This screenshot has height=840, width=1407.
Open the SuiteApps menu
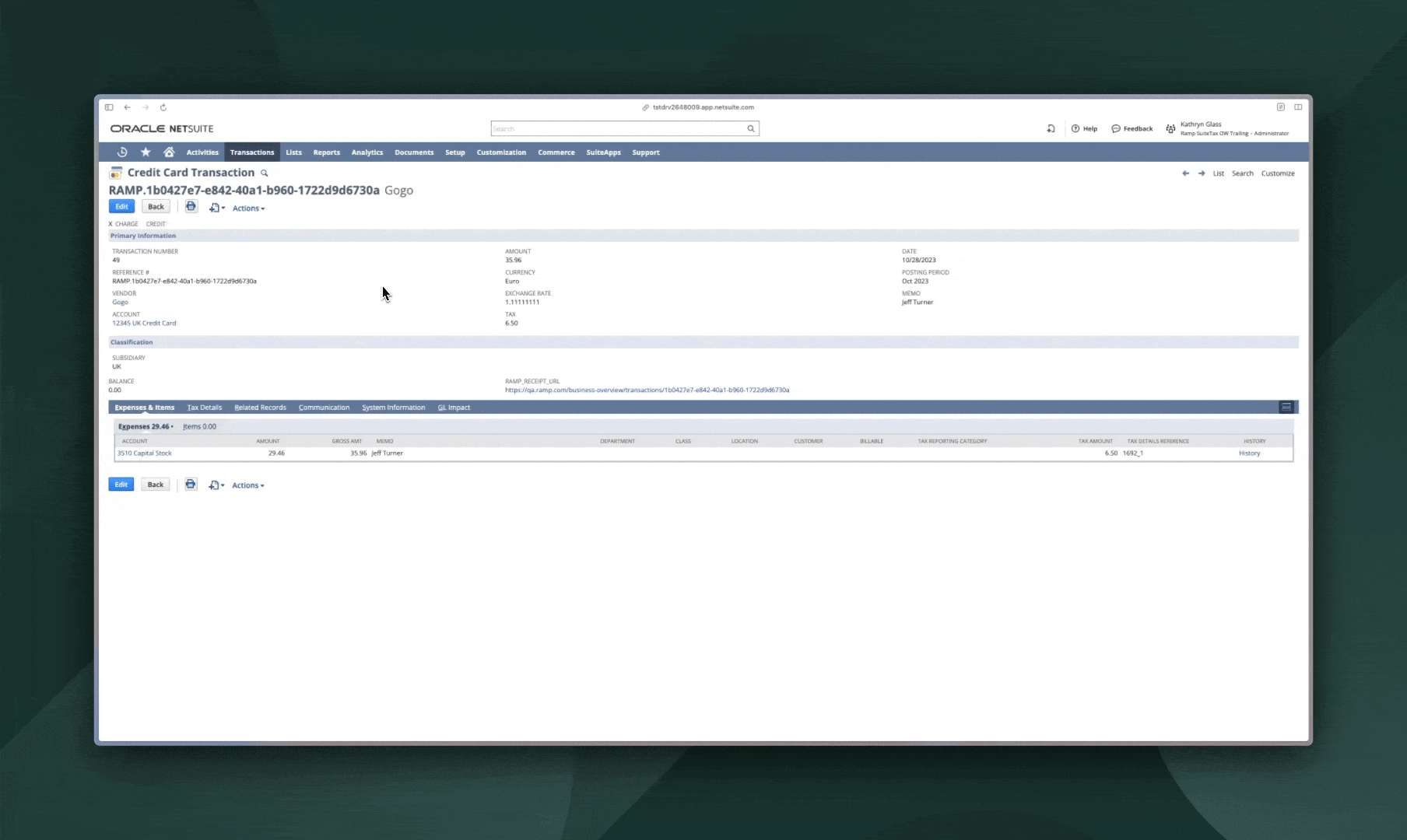point(603,152)
